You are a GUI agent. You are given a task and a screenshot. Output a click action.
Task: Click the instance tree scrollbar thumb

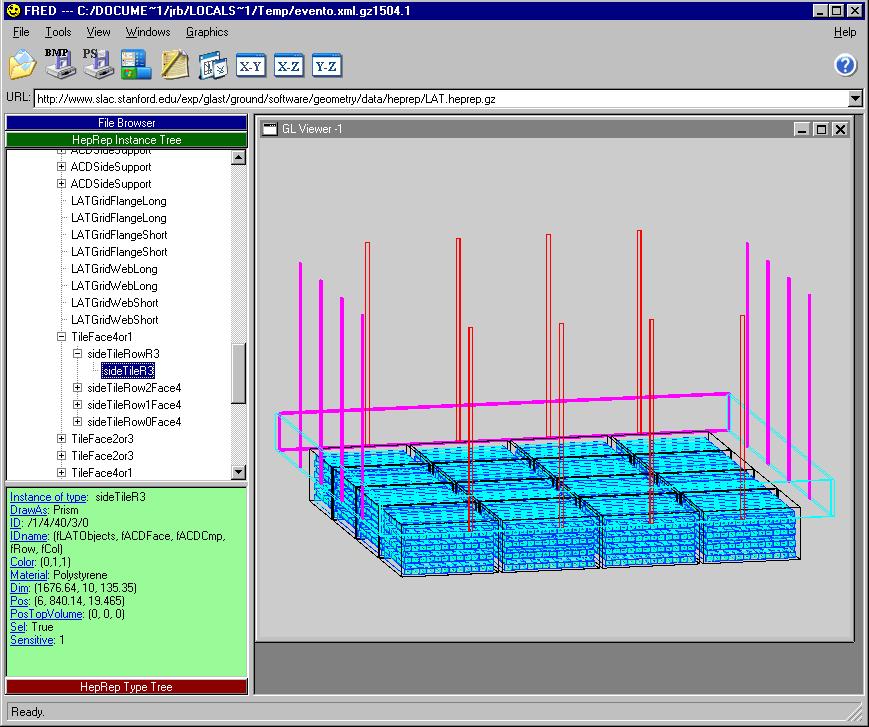pos(238,373)
